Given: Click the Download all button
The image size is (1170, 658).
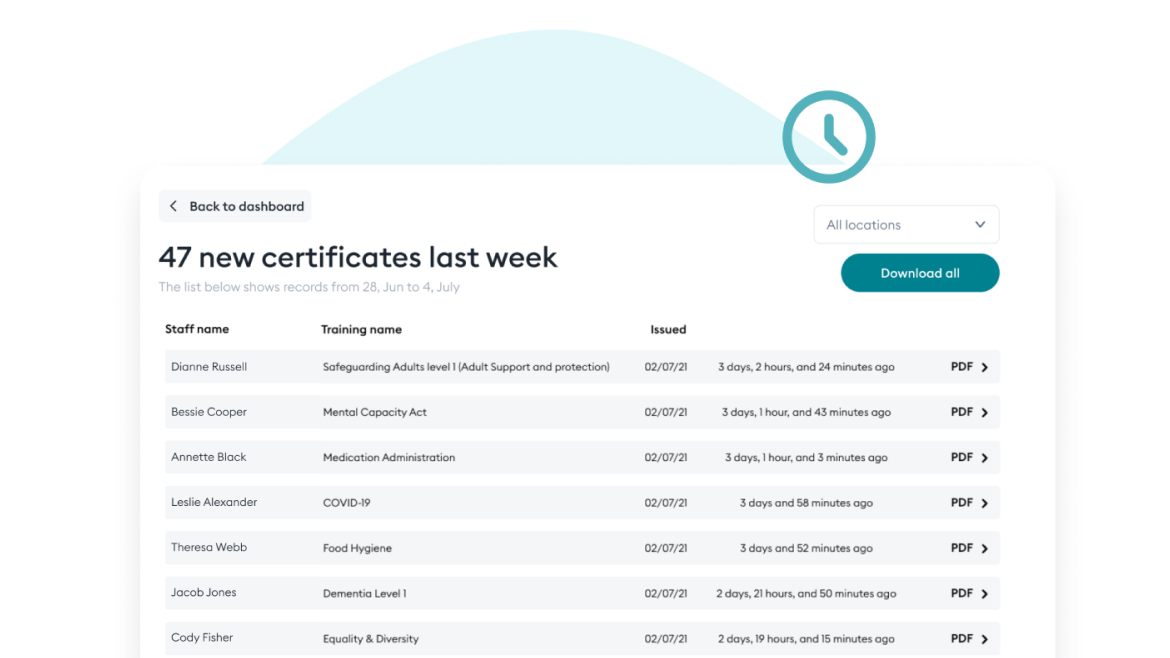Looking at the screenshot, I should [x=919, y=273].
